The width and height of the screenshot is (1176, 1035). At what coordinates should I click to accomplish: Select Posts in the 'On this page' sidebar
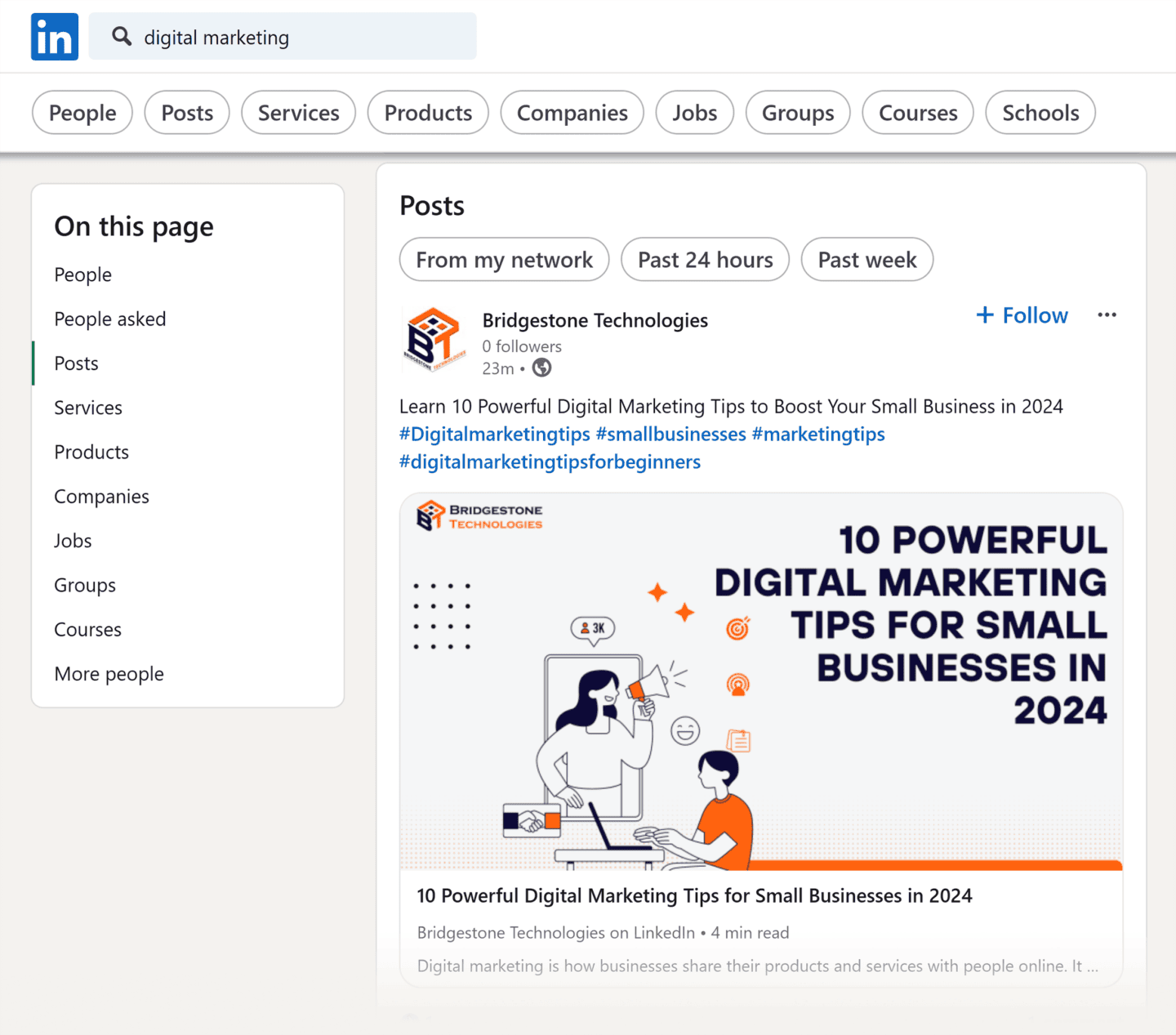pyautogui.click(x=76, y=363)
